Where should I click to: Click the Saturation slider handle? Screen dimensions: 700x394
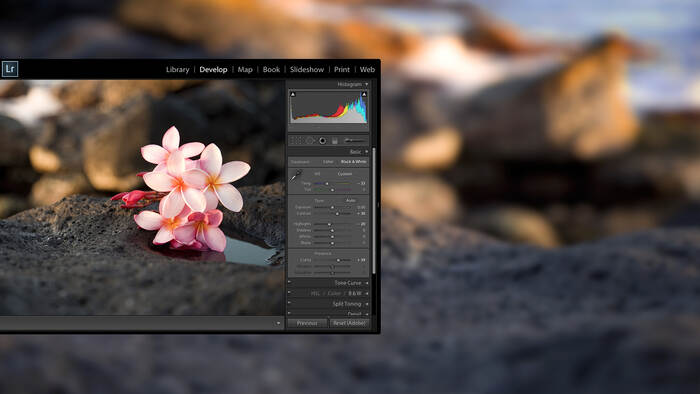coord(332,273)
